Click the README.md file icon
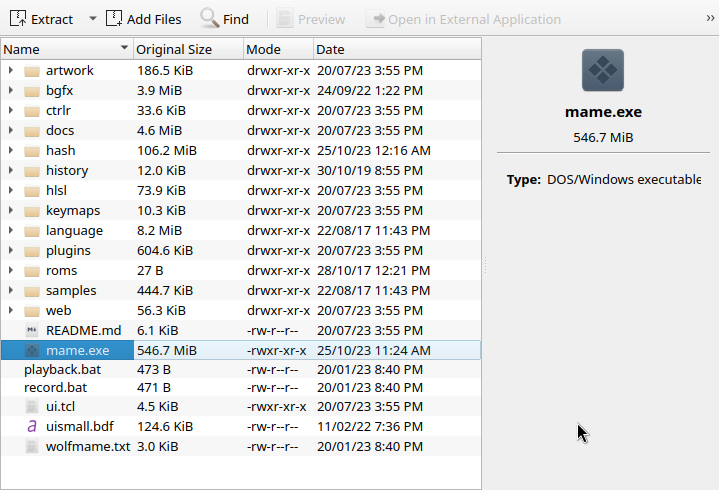Screen dimensions: 719x490 coord(32,331)
